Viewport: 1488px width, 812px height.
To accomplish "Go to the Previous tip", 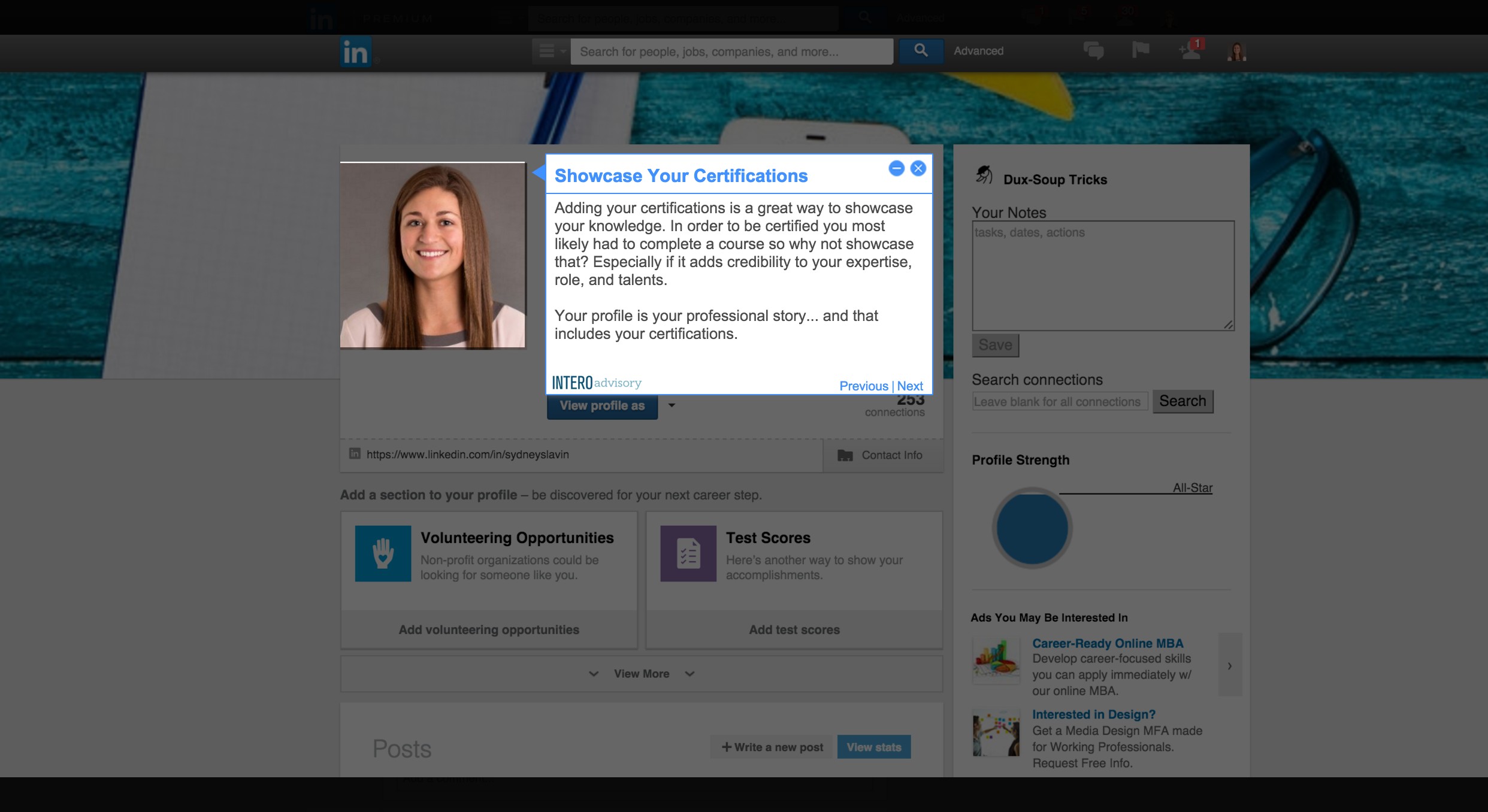I will point(863,386).
